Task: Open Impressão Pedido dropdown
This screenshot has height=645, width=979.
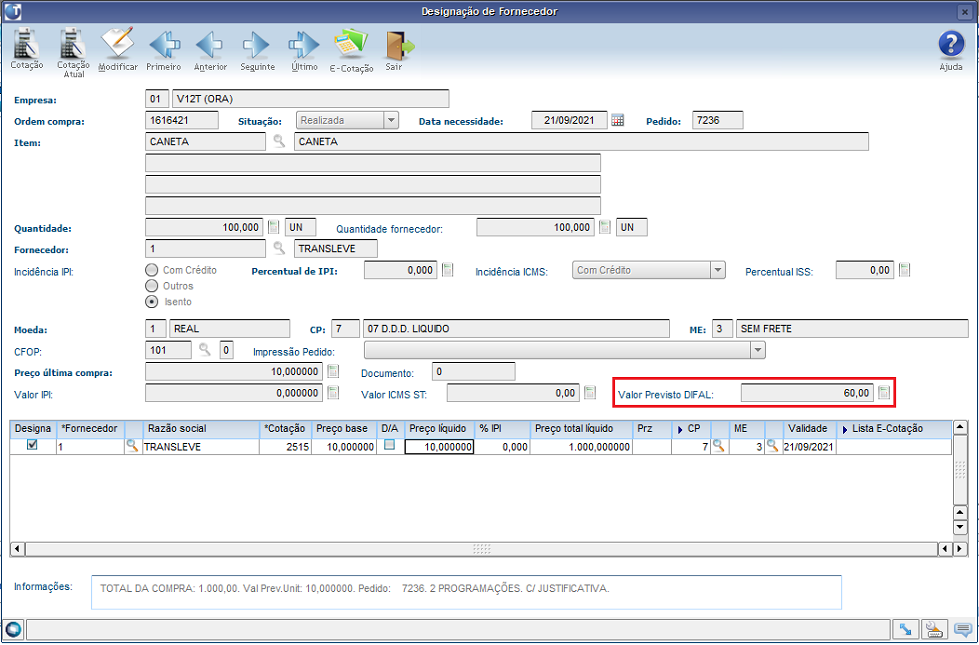Action: (757, 350)
